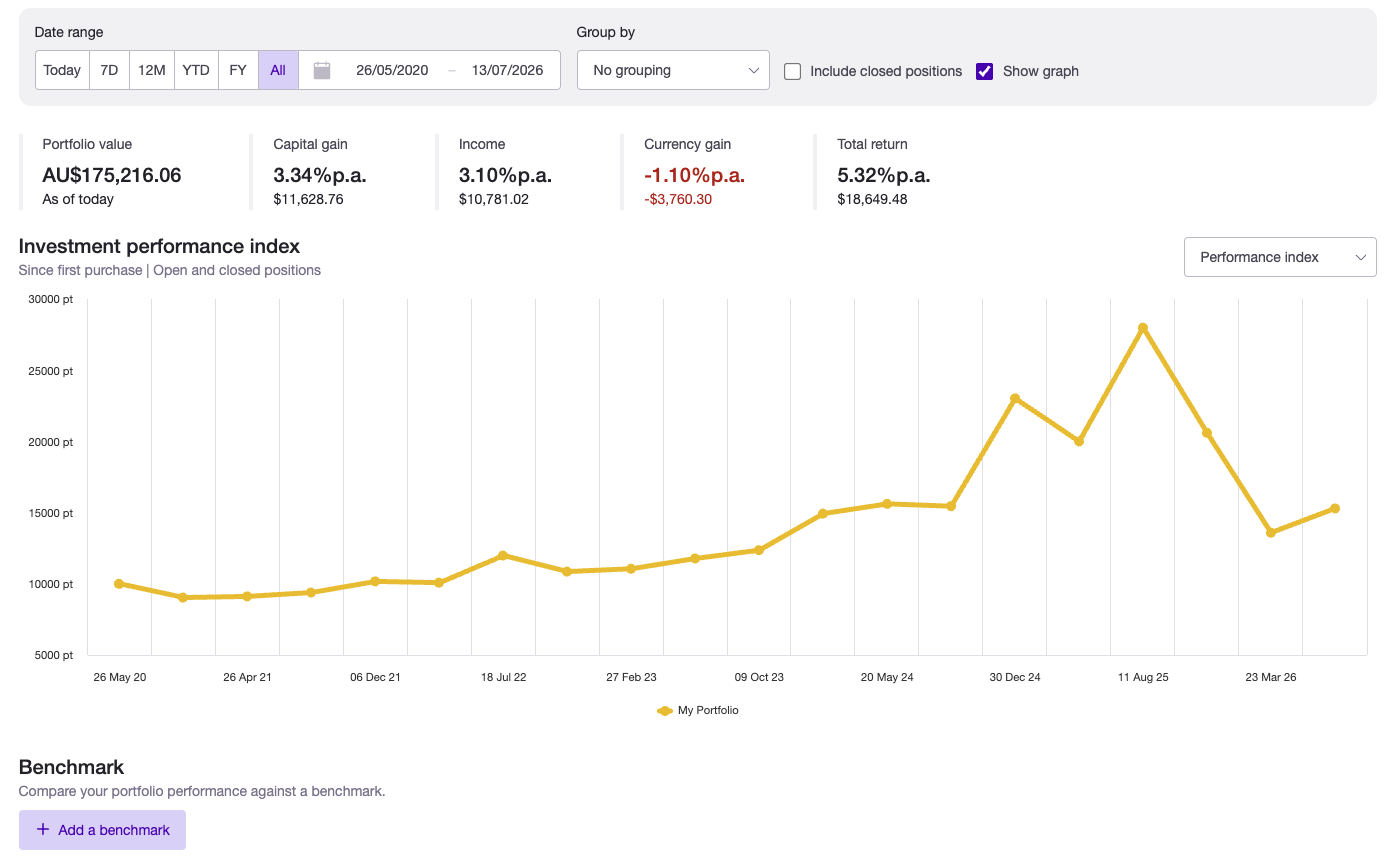Viewport: 1394px width, 857px height.
Task: Click the end date field 13/07/2026
Action: pyautogui.click(x=508, y=70)
